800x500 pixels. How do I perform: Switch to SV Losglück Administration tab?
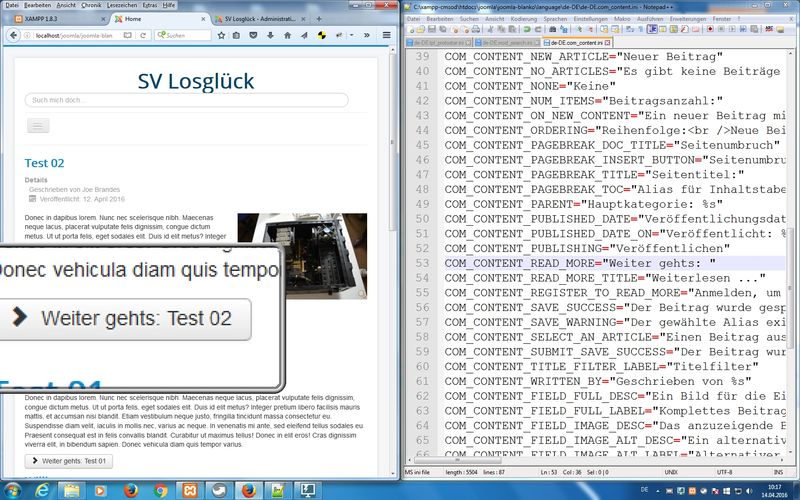point(258,19)
